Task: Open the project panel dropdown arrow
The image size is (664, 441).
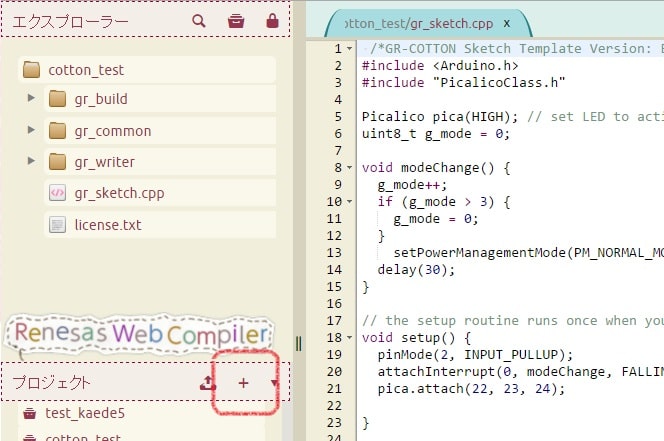Action: pyautogui.click(x=274, y=383)
